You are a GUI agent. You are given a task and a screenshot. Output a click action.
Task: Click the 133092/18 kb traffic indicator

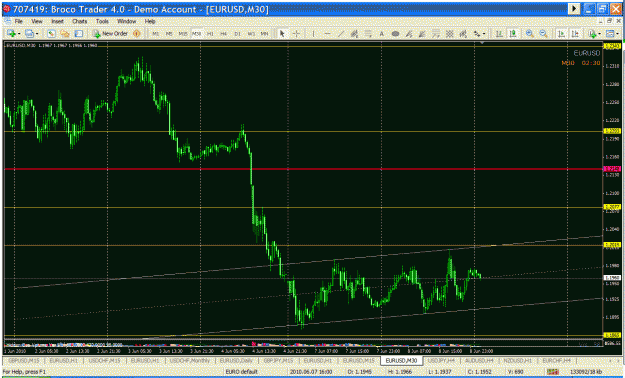coord(586,372)
